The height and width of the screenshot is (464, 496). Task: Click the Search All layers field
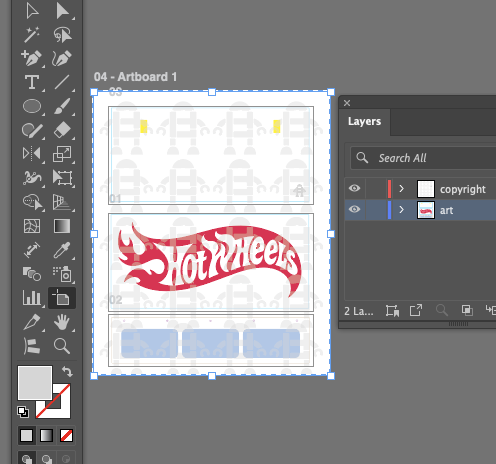tap(423, 158)
